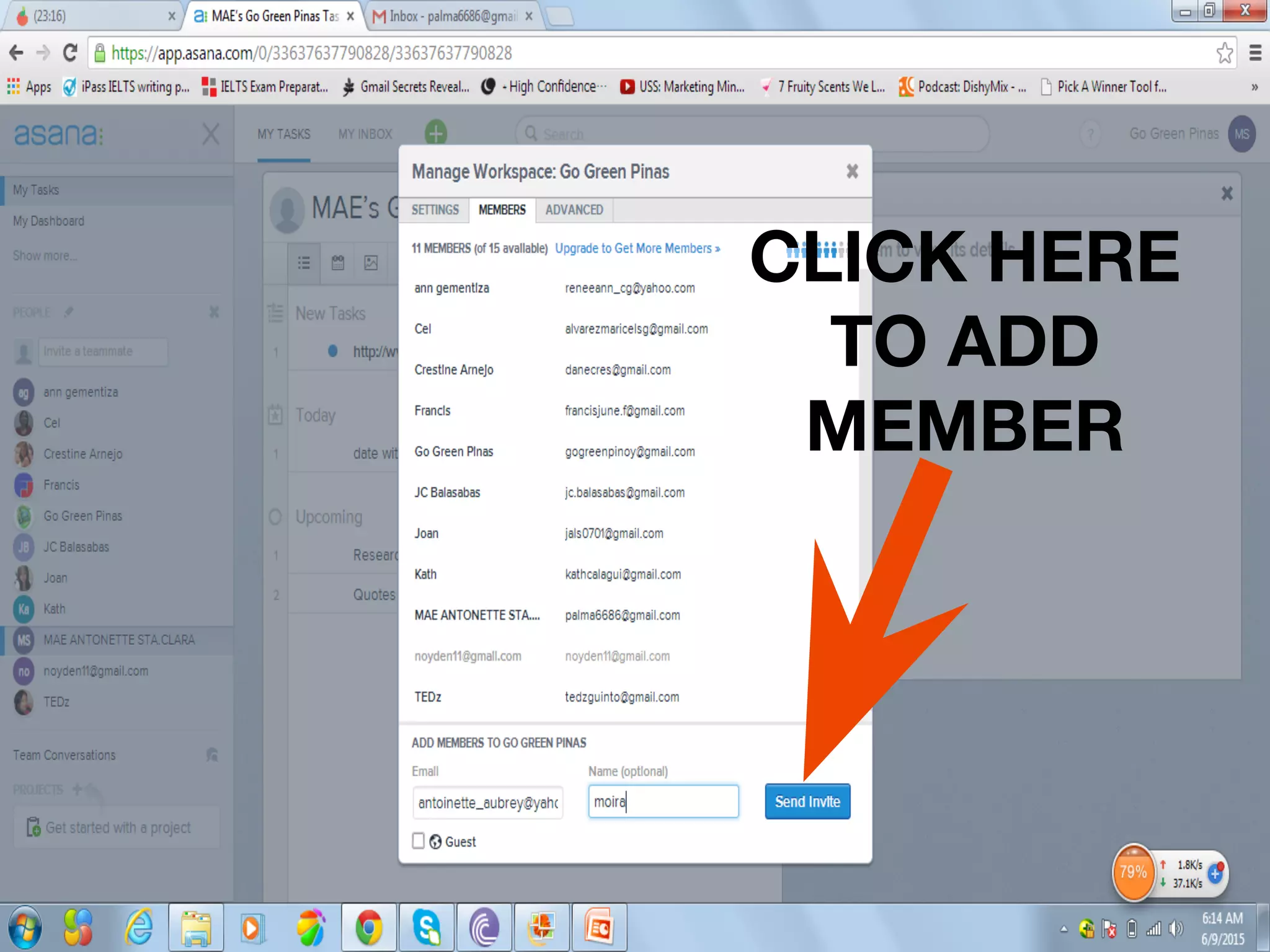This screenshot has width=1270, height=952.
Task: Click the volume speaker tray icon
Action: pyautogui.click(x=1175, y=928)
